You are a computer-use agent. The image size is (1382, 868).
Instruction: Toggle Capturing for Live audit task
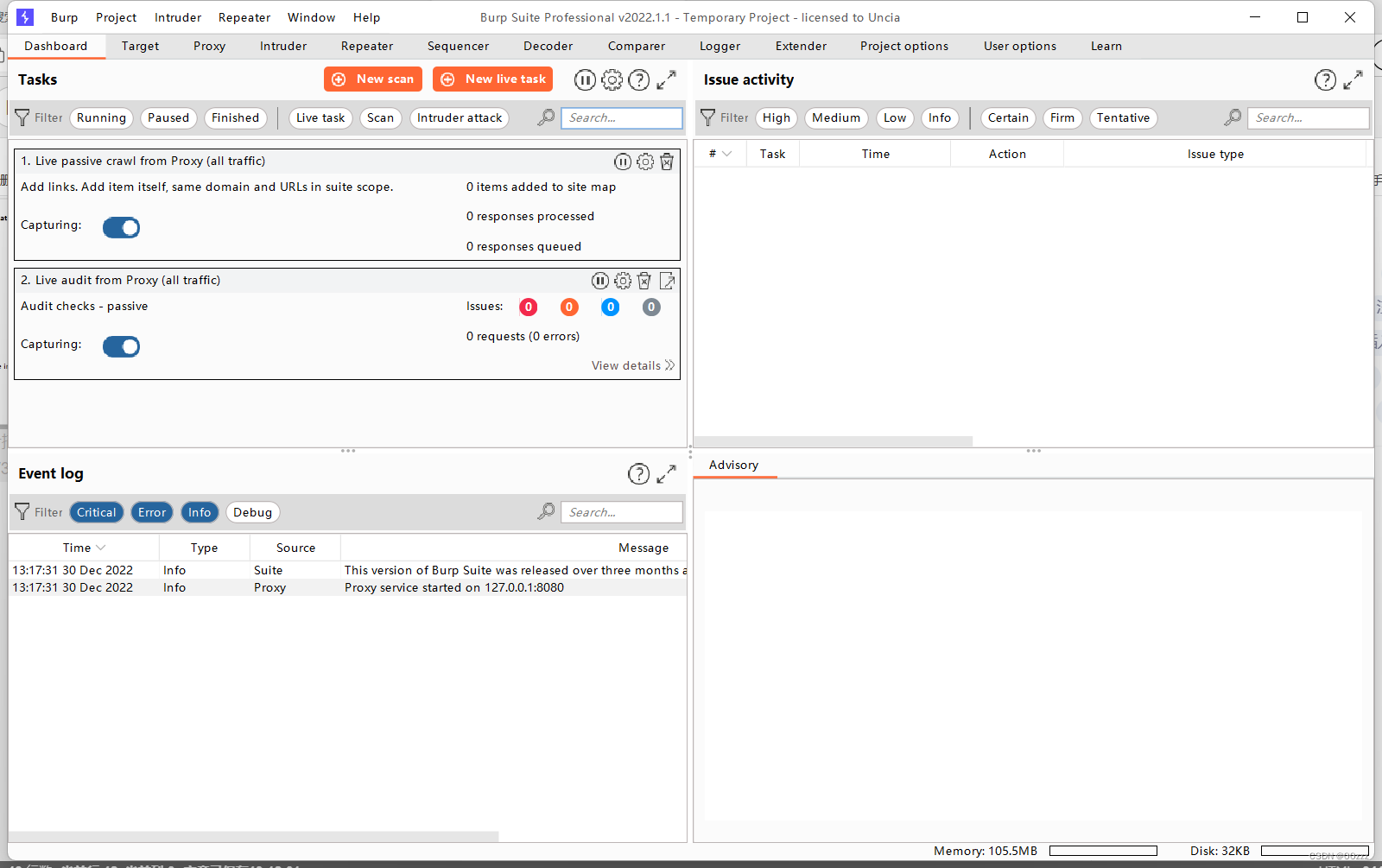(x=121, y=346)
